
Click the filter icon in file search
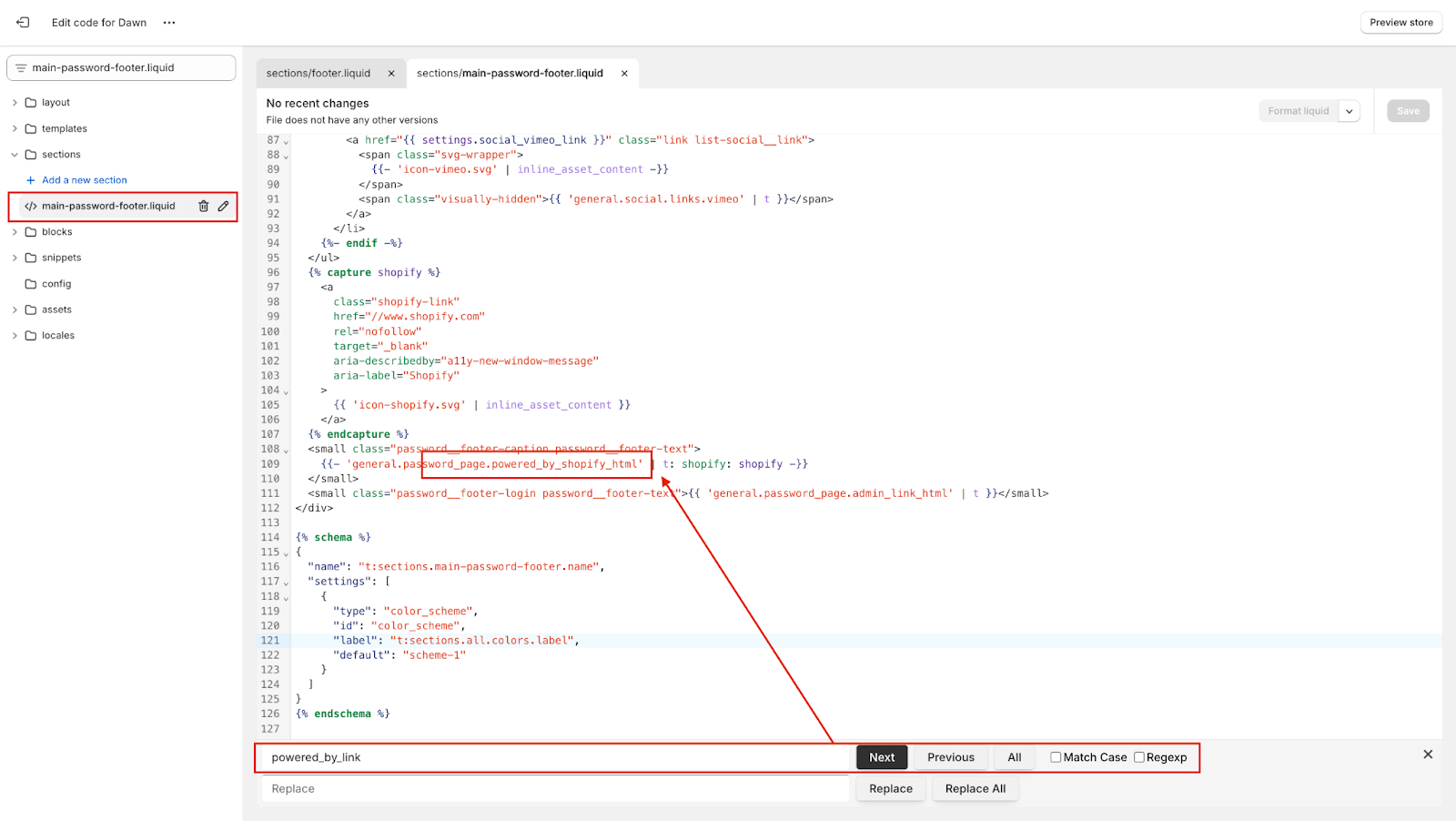point(21,68)
